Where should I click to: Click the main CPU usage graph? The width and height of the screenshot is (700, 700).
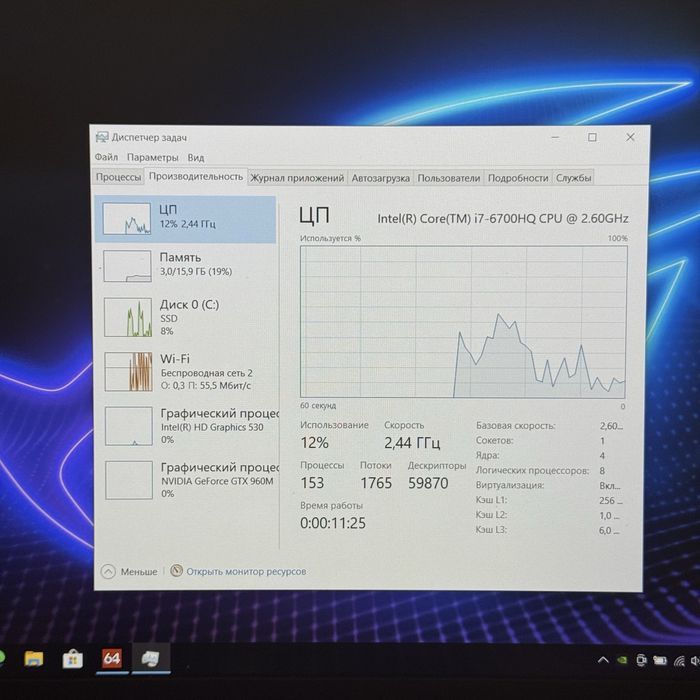pos(463,321)
